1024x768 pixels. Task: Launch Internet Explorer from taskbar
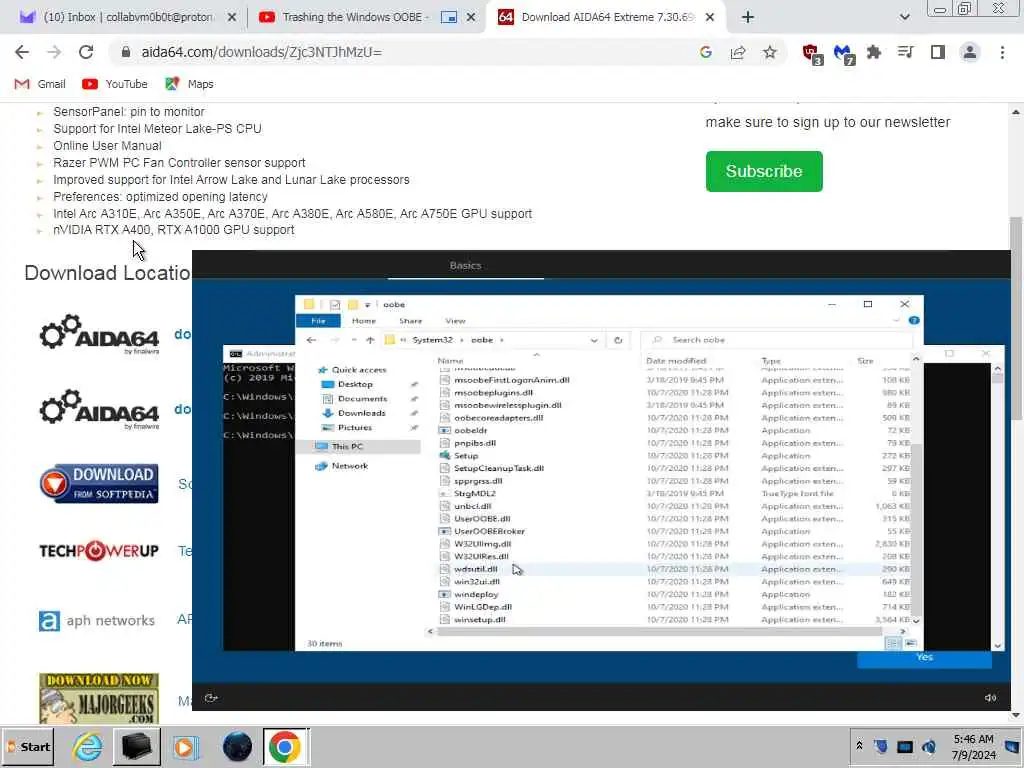[87, 746]
